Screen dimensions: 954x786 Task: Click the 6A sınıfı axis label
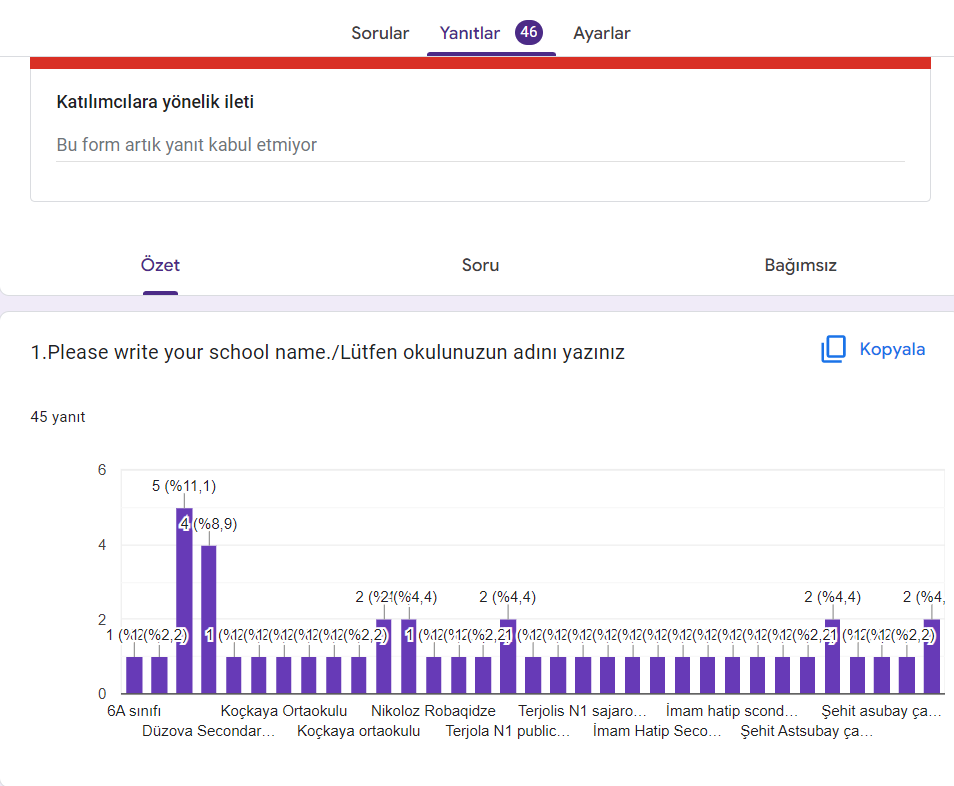134,711
